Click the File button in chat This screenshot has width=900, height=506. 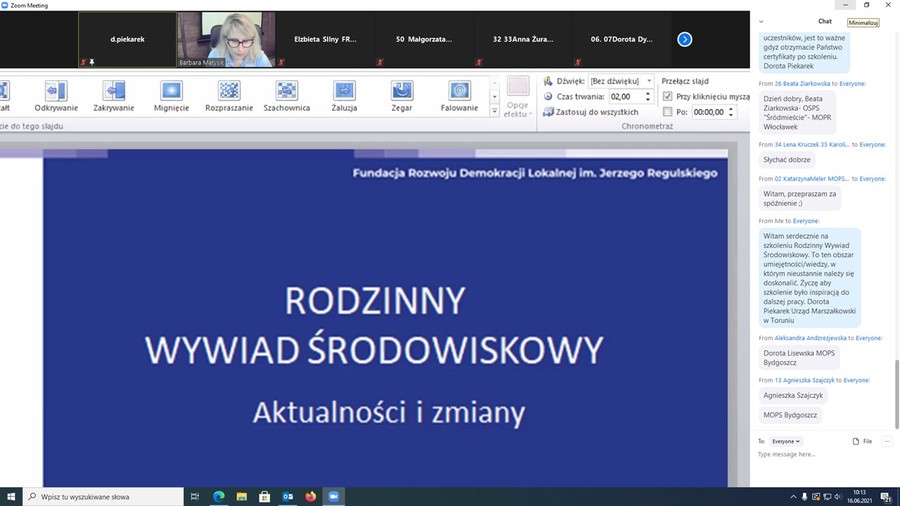click(x=862, y=441)
